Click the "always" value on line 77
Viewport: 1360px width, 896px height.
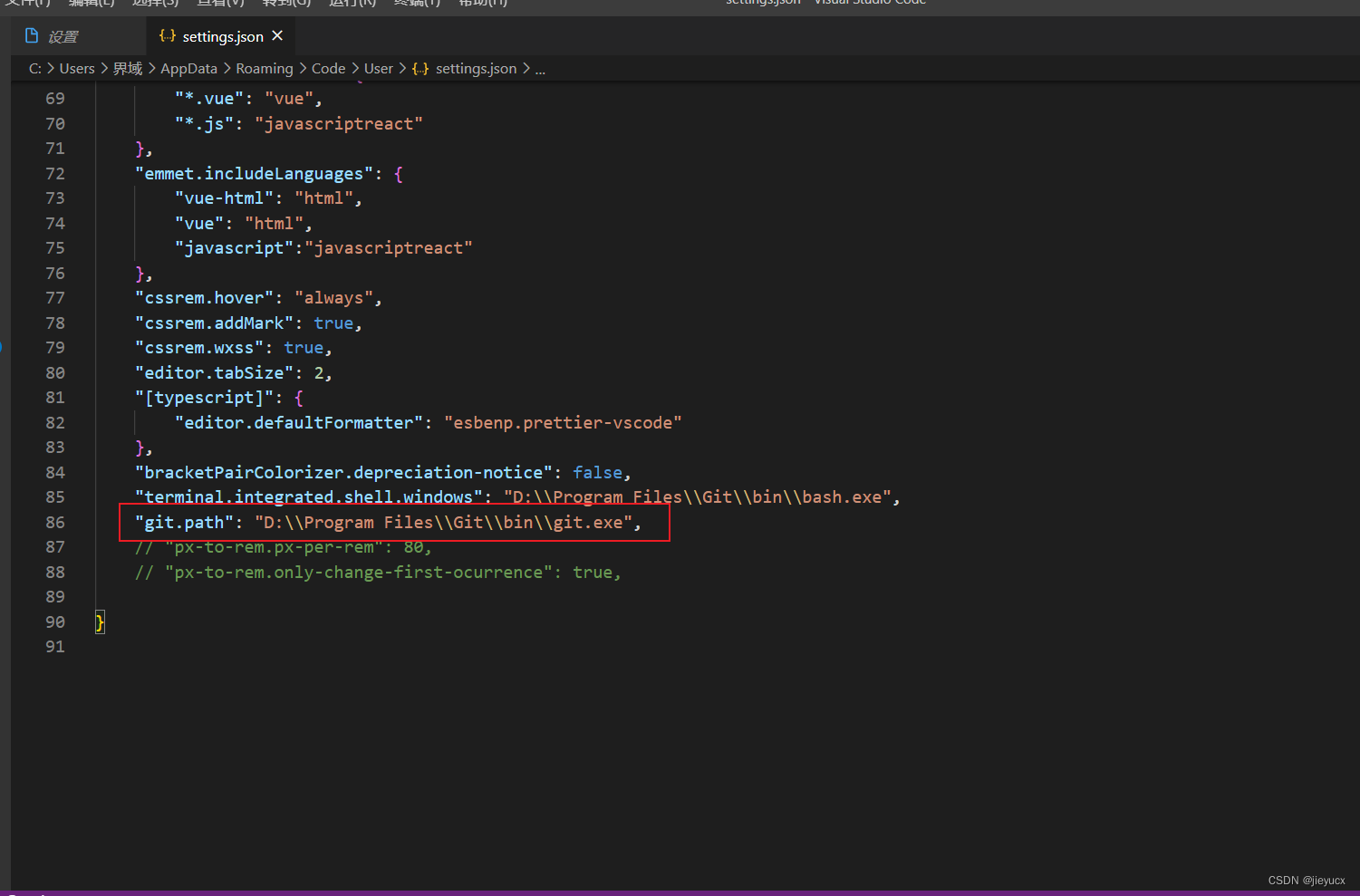[x=334, y=297]
